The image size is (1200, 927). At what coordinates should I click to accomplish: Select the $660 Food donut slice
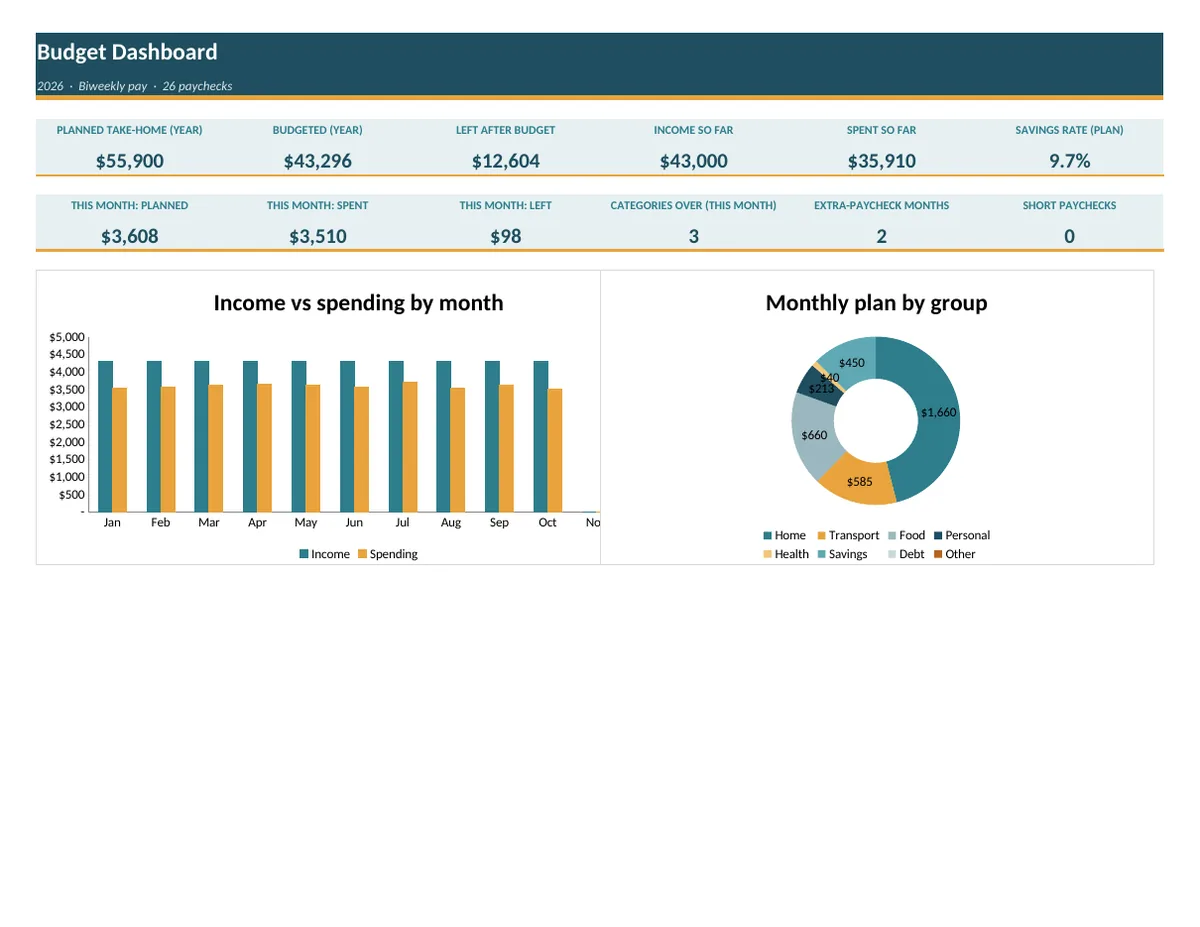click(813, 435)
